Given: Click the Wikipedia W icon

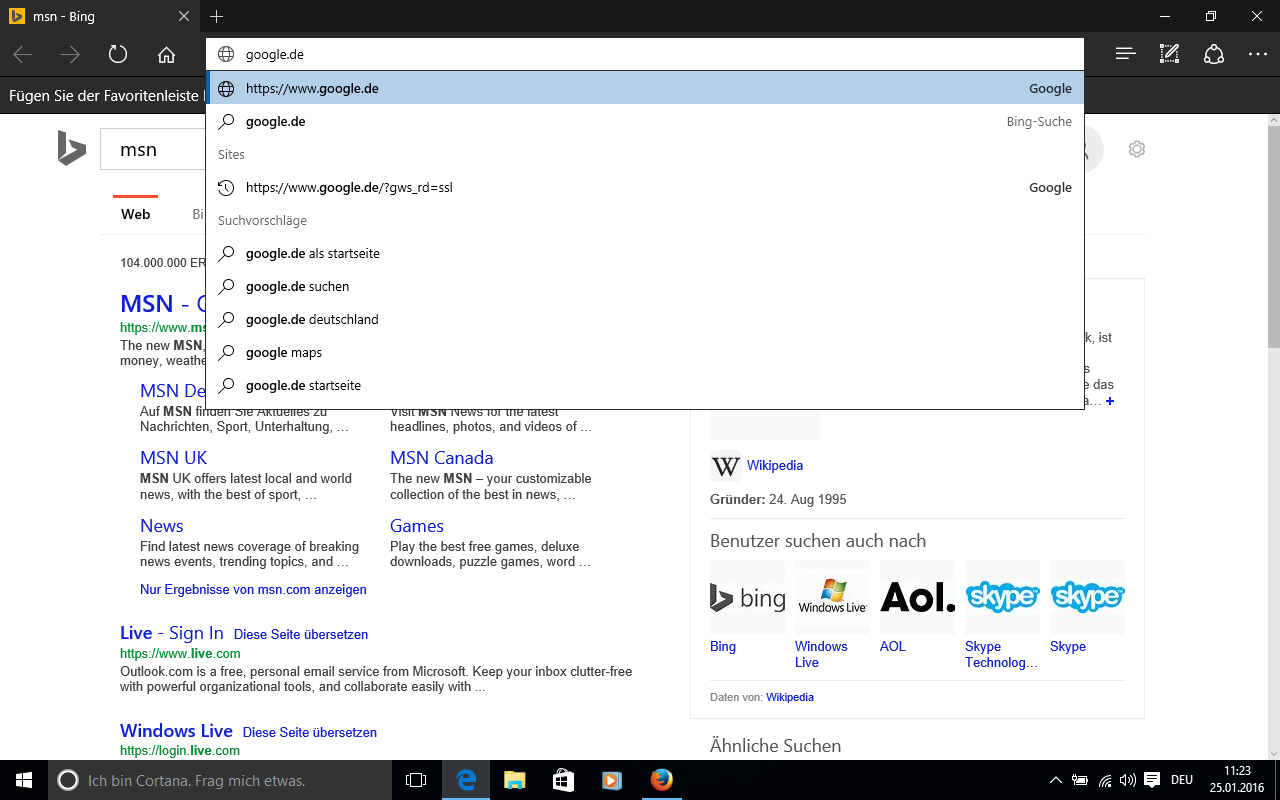Looking at the screenshot, I should [x=725, y=467].
